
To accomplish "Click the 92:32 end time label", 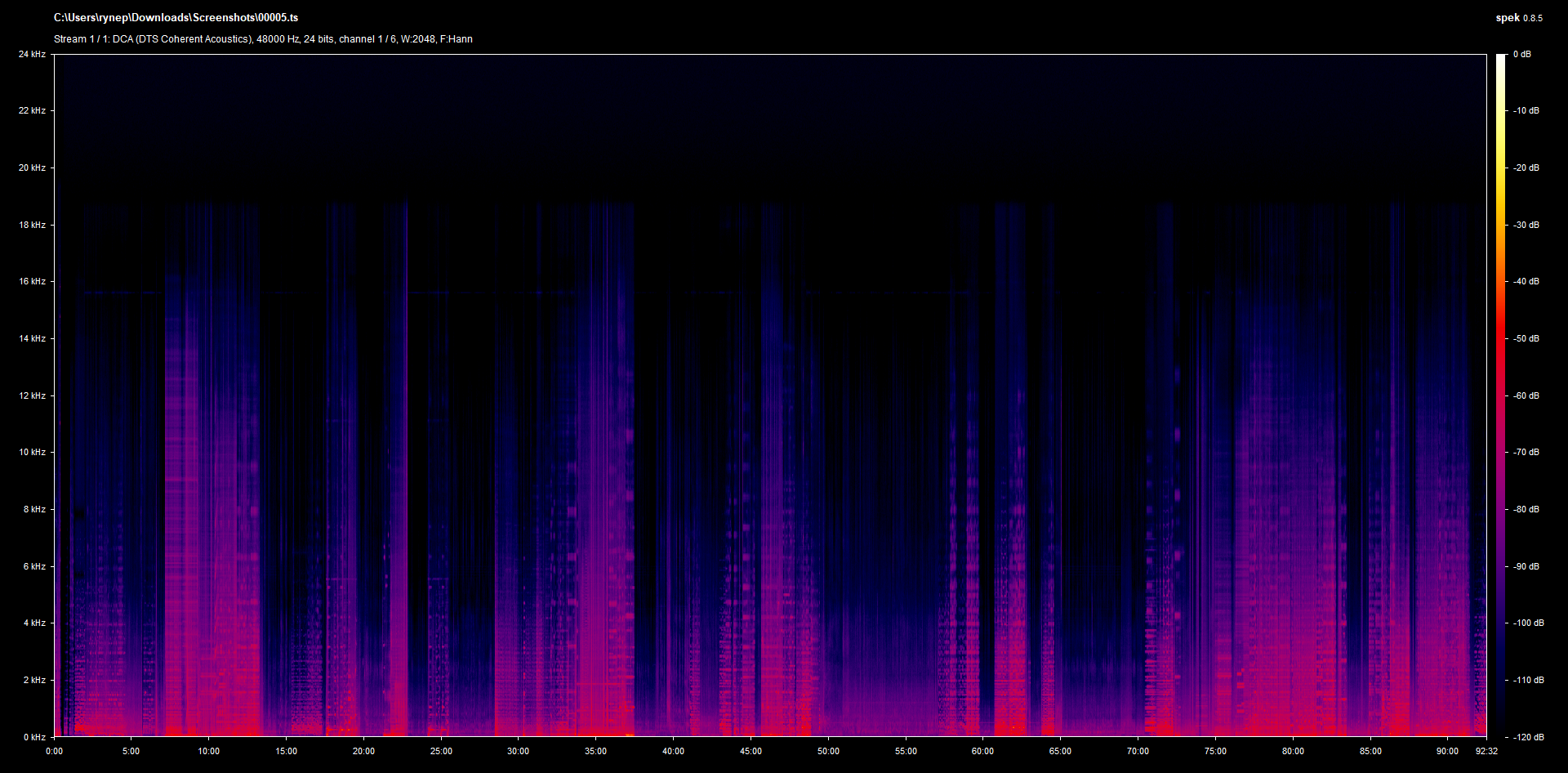I will coord(1486,751).
